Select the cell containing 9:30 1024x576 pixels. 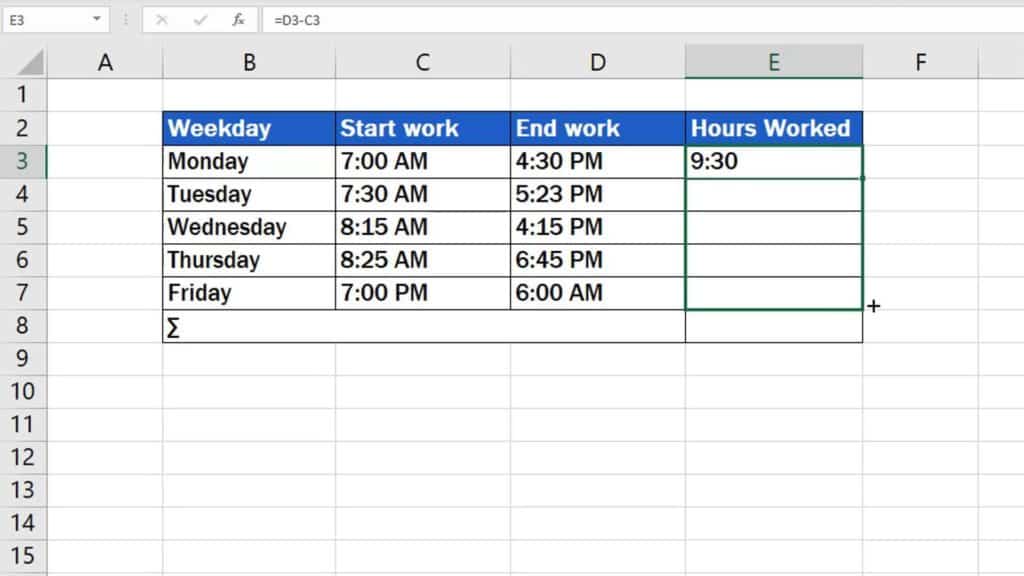(773, 161)
